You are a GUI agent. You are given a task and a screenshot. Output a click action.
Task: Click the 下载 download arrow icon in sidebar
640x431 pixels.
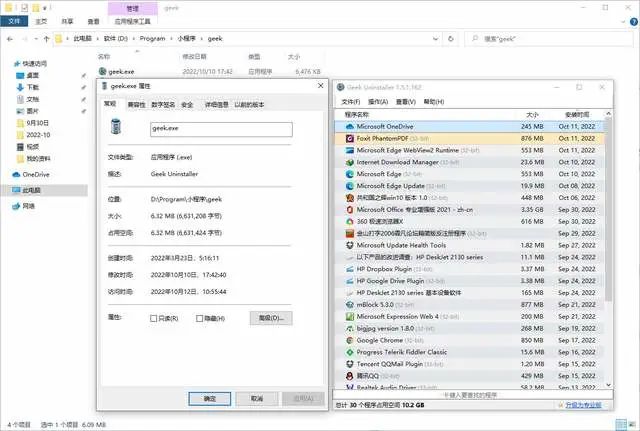pos(20,87)
